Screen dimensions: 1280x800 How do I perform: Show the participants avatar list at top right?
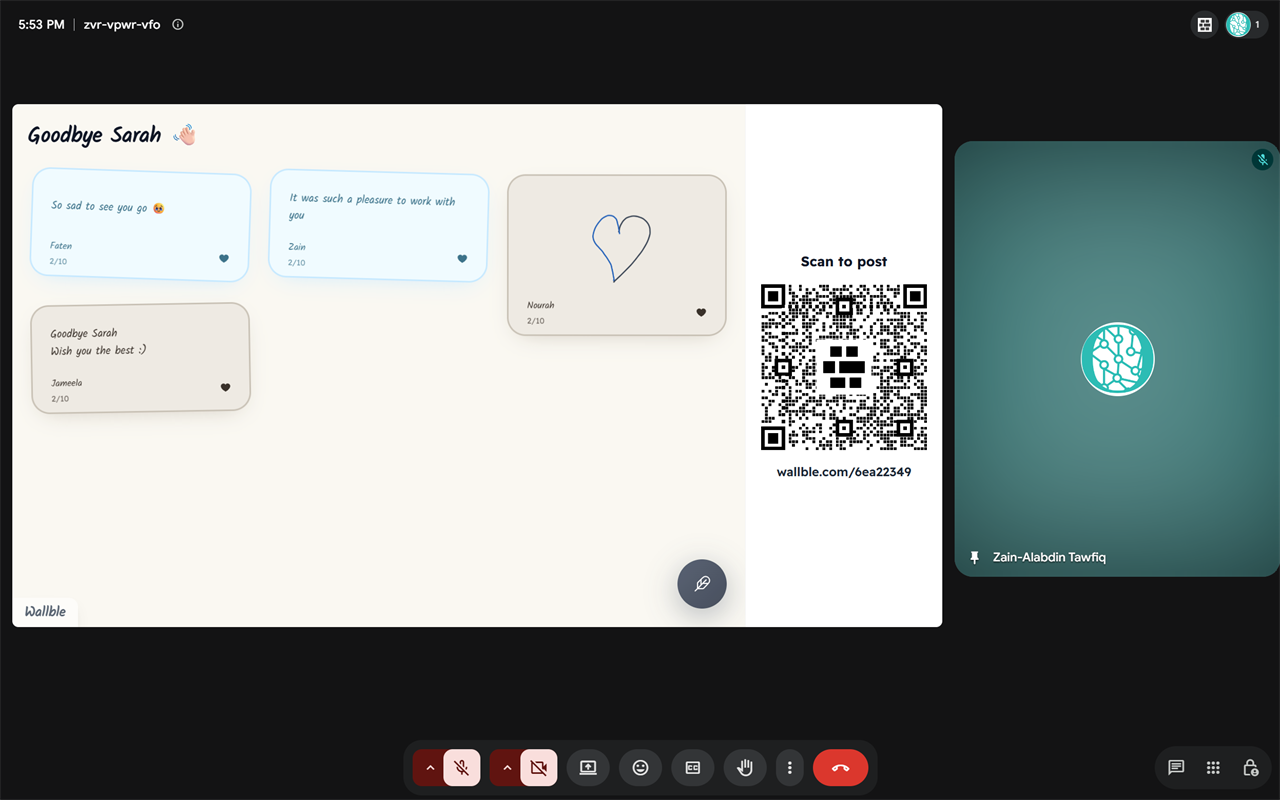coord(1246,25)
